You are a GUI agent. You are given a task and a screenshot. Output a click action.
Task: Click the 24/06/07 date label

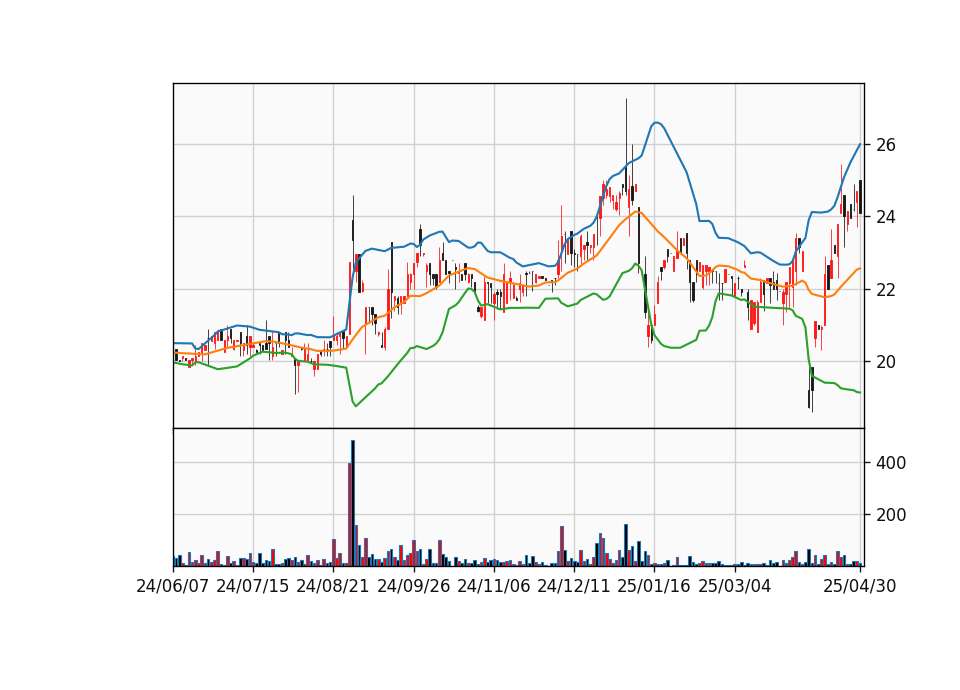click(x=173, y=586)
